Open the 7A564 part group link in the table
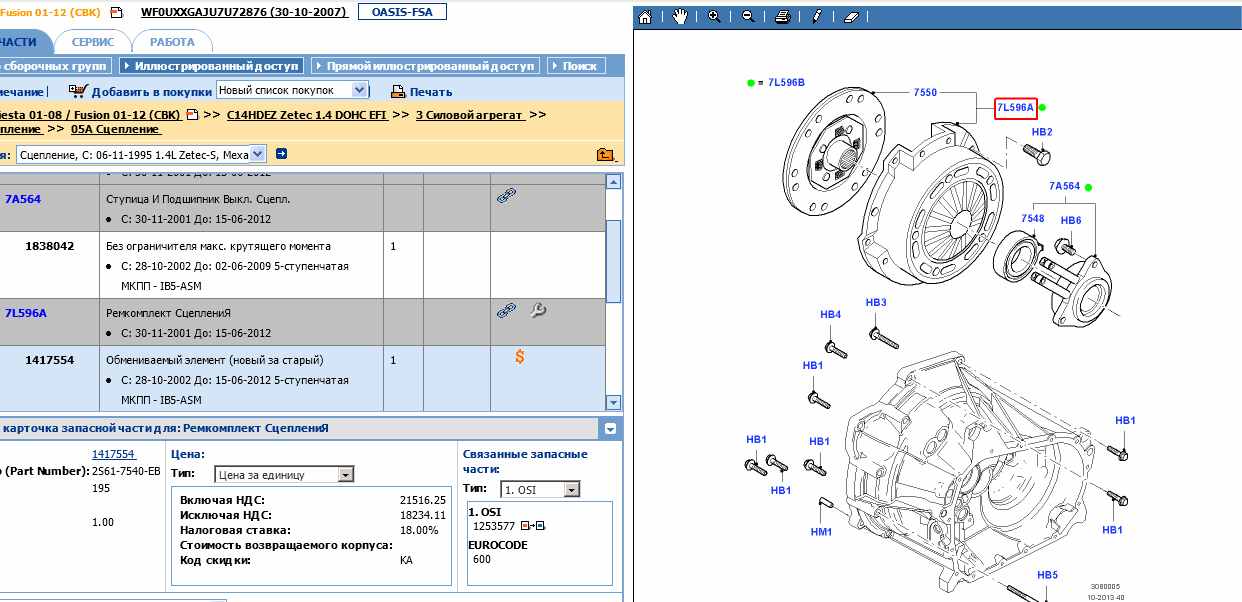1242x602 pixels. tap(23, 199)
